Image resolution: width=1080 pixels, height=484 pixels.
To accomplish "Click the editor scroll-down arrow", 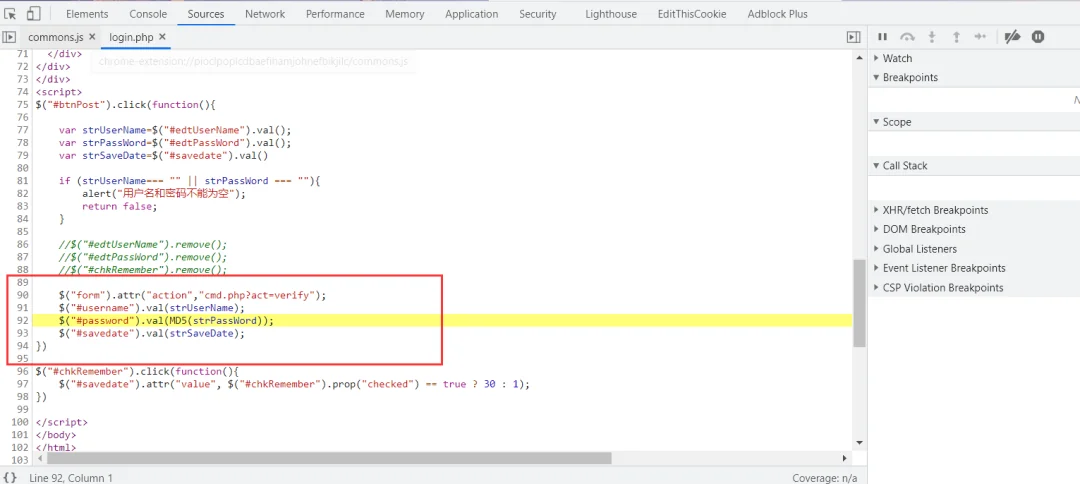I will coord(859,442).
